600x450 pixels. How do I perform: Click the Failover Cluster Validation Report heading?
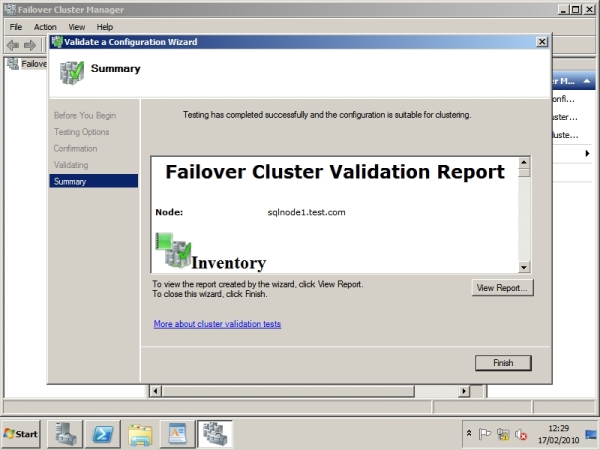[x=335, y=171]
